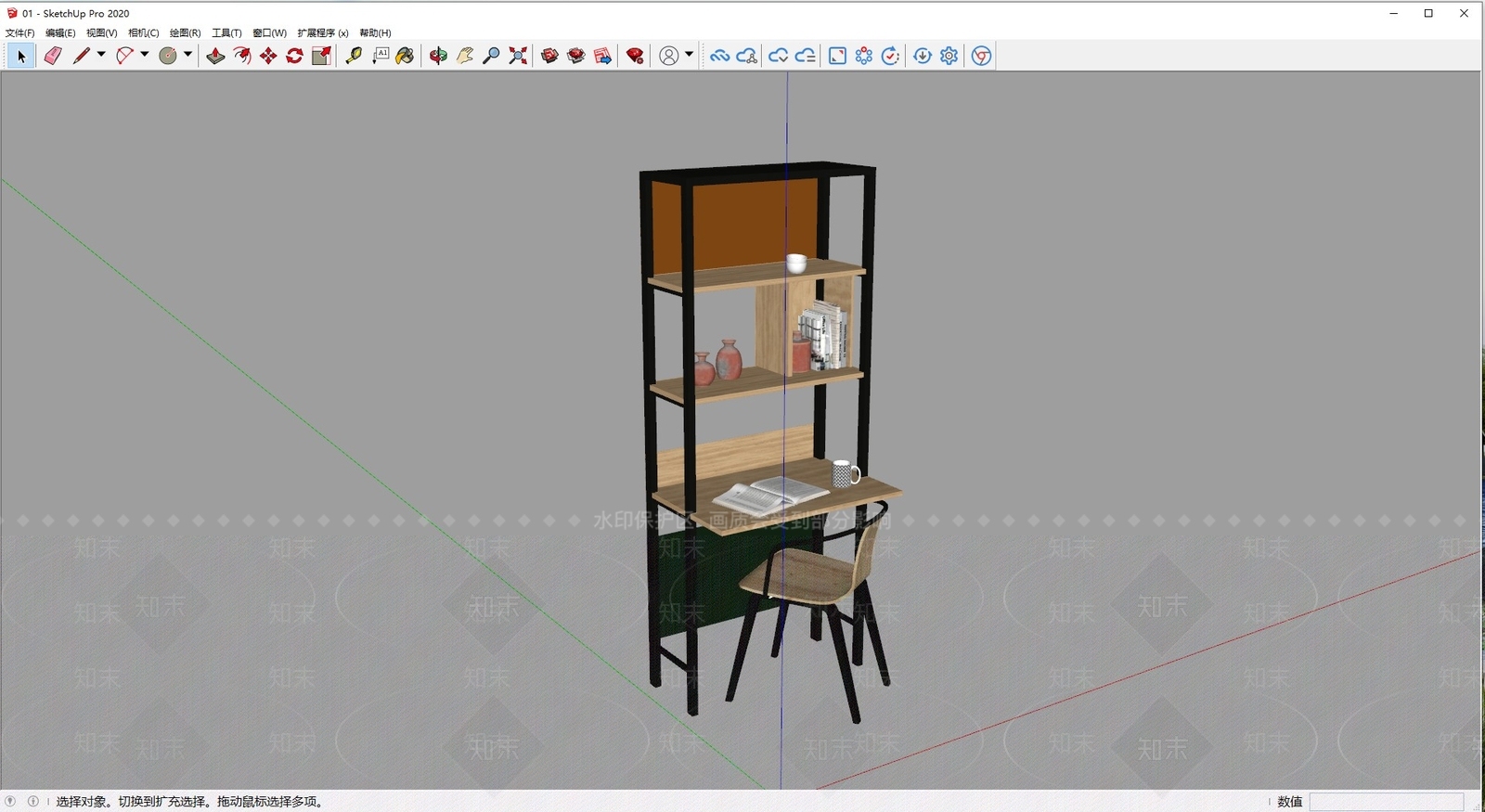
Task: Expand the Arc tool dropdown arrow
Action: click(x=145, y=55)
